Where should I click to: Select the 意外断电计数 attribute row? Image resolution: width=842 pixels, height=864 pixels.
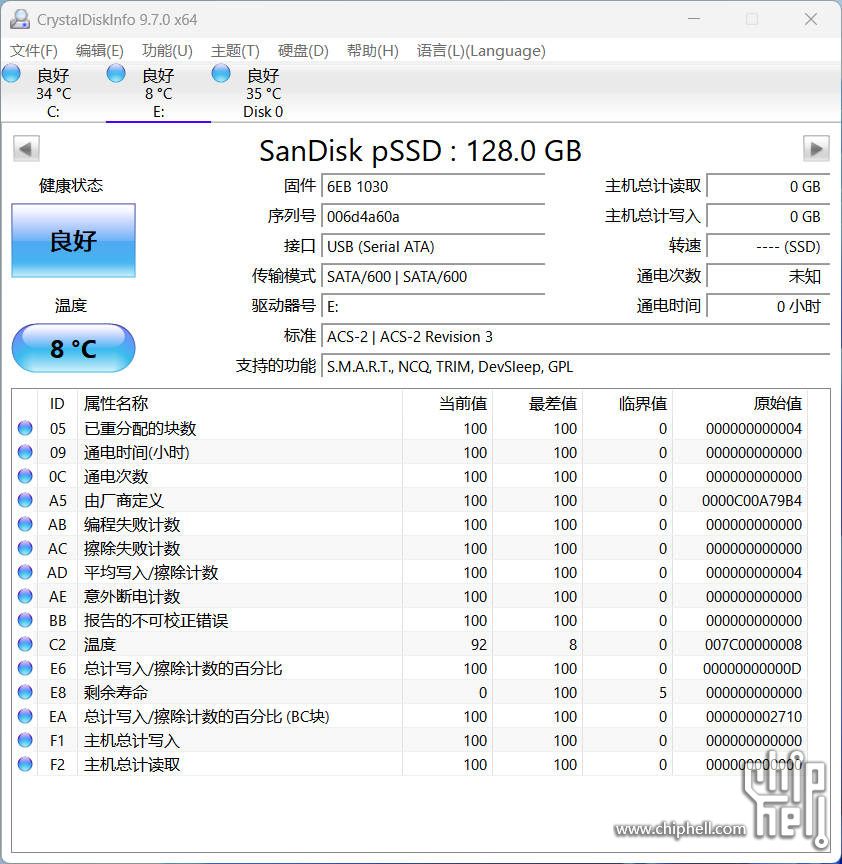pos(411,596)
